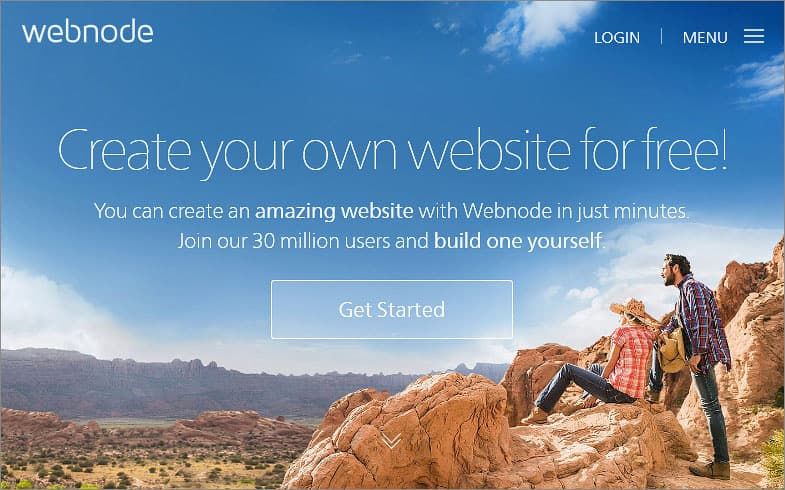Click the bold "build one yourself" text
The width and height of the screenshot is (785, 490).
tap(518, 241)
